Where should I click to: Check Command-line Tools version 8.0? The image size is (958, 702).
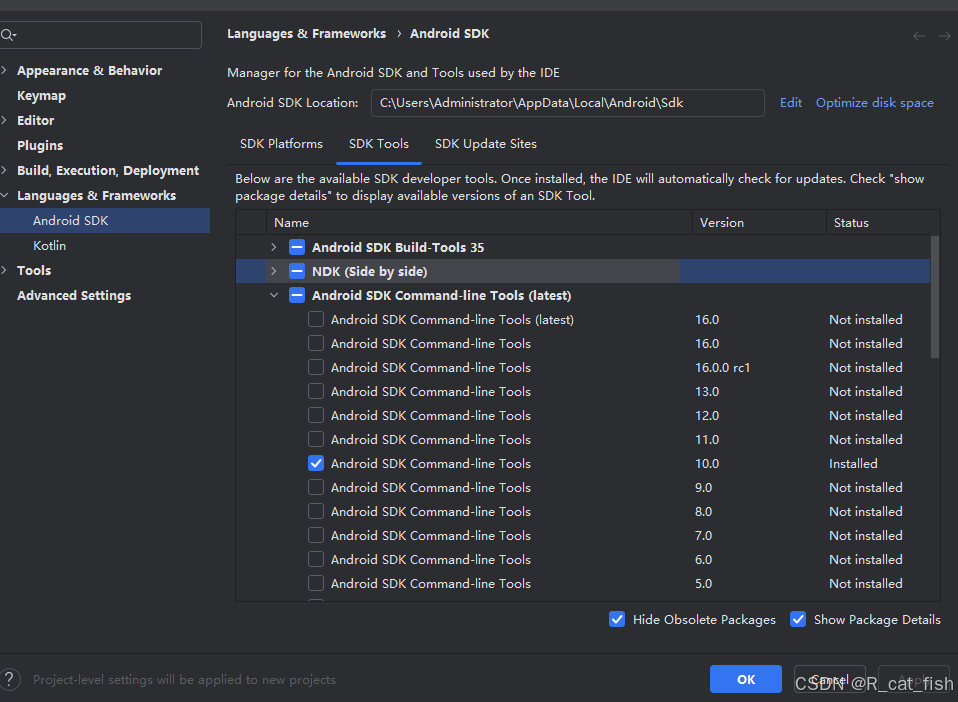tap(316, 511)
